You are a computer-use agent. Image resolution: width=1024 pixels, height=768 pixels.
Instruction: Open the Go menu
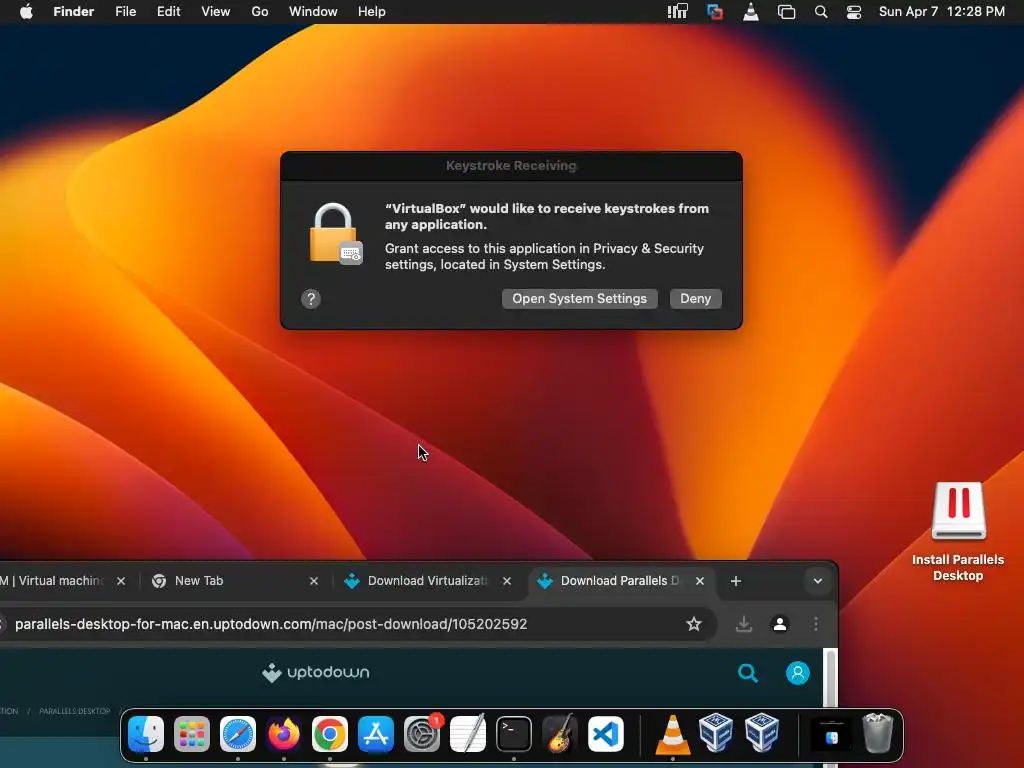pos(260,12)
